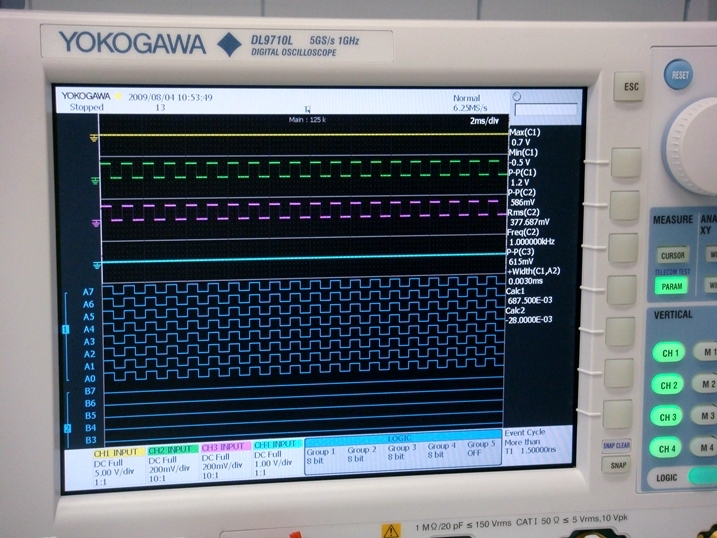Tap the soft key beside Freq(C2) readout

pos(623,247)
